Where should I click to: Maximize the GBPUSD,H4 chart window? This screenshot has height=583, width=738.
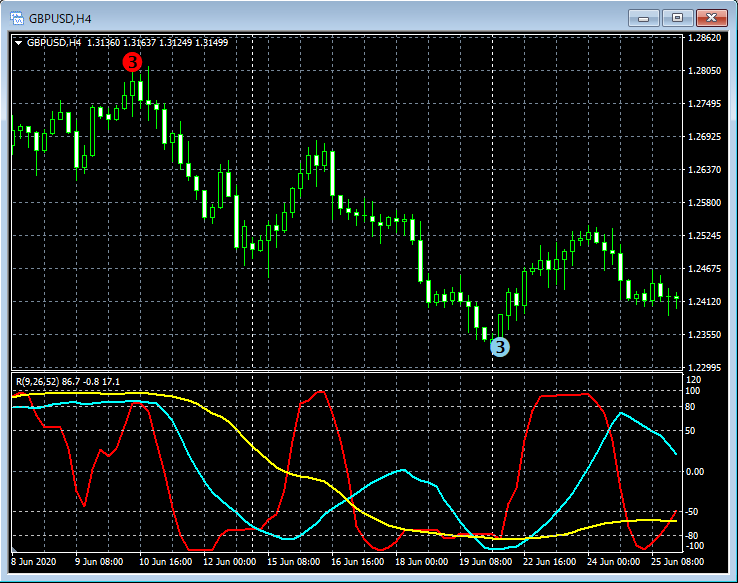pos(677,18)
